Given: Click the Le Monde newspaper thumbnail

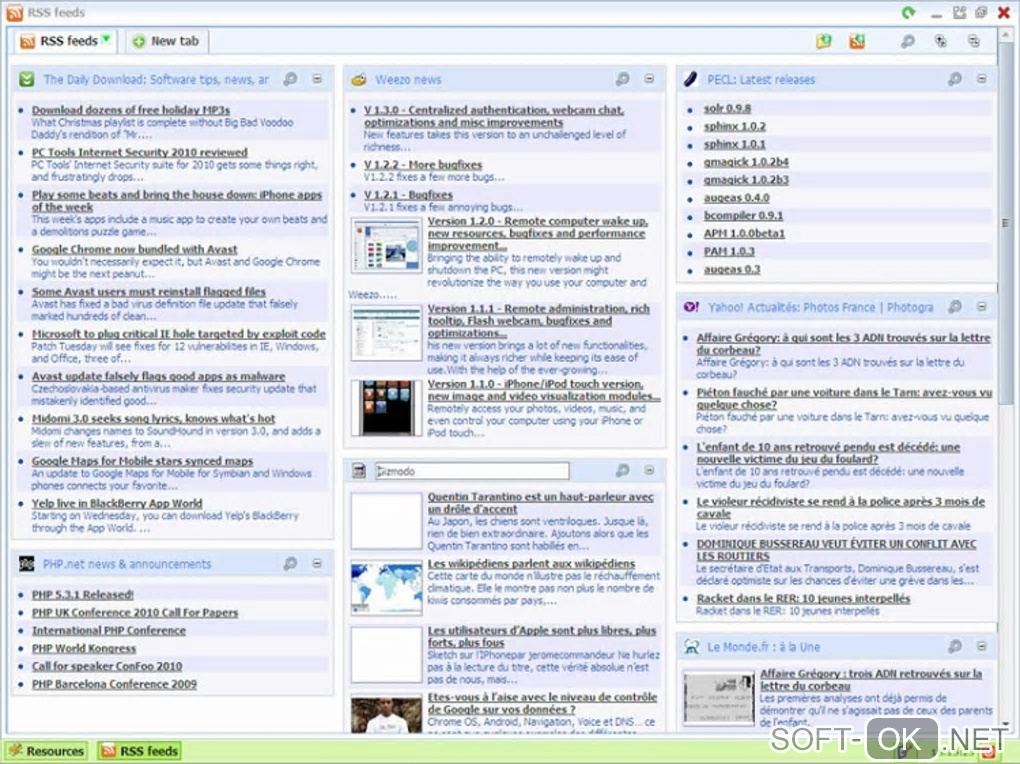Looking at the screenshot, I should point(719,698).
